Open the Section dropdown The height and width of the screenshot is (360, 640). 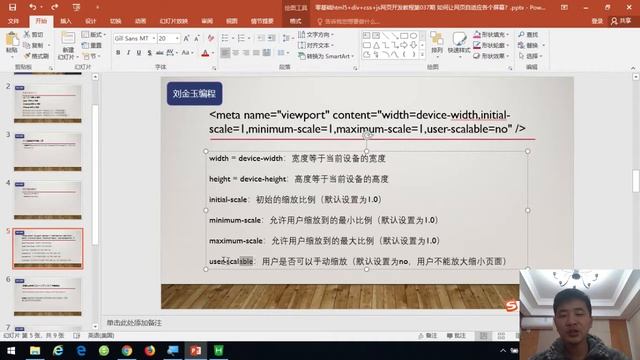(91, 56)
